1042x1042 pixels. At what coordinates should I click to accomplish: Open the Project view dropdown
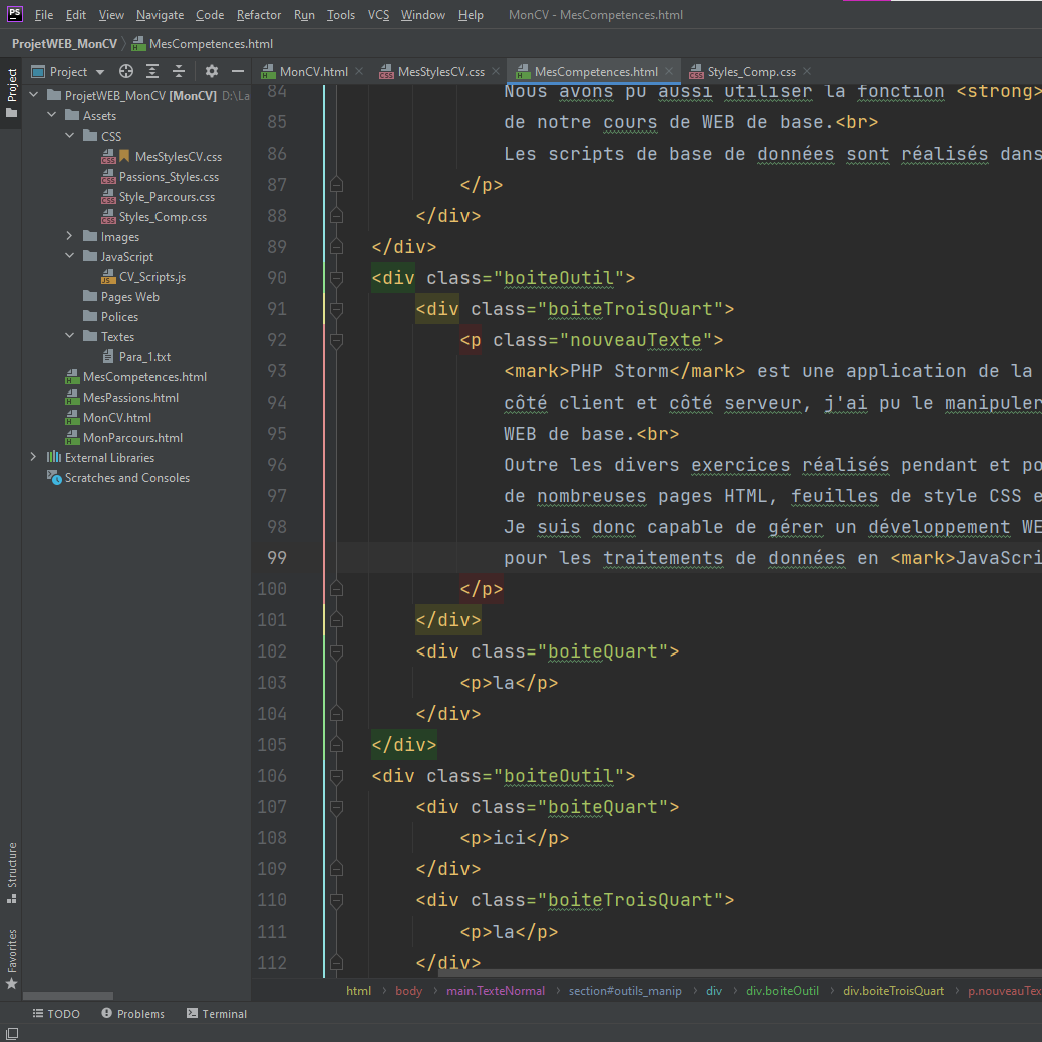coord(68,71)
